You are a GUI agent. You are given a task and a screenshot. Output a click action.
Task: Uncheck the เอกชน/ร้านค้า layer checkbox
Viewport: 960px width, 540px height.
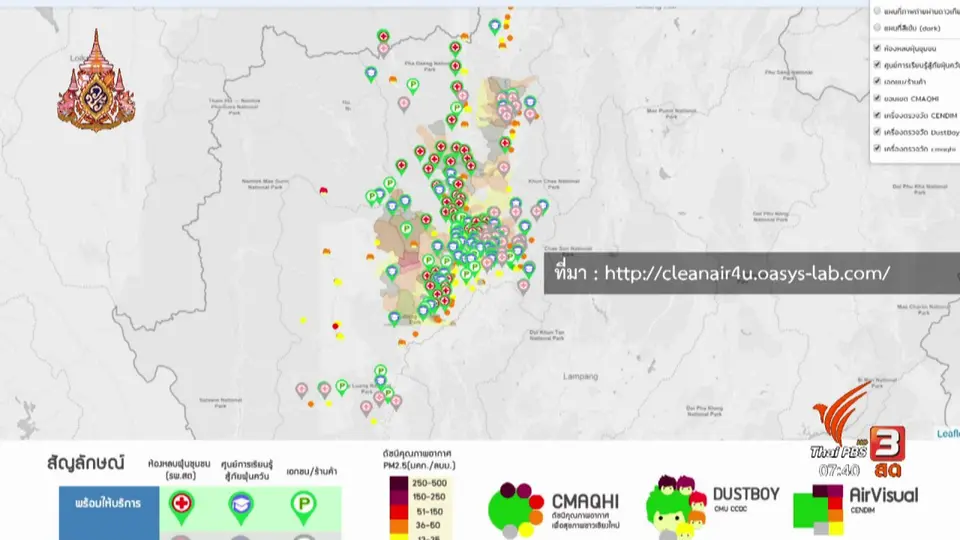877,81
